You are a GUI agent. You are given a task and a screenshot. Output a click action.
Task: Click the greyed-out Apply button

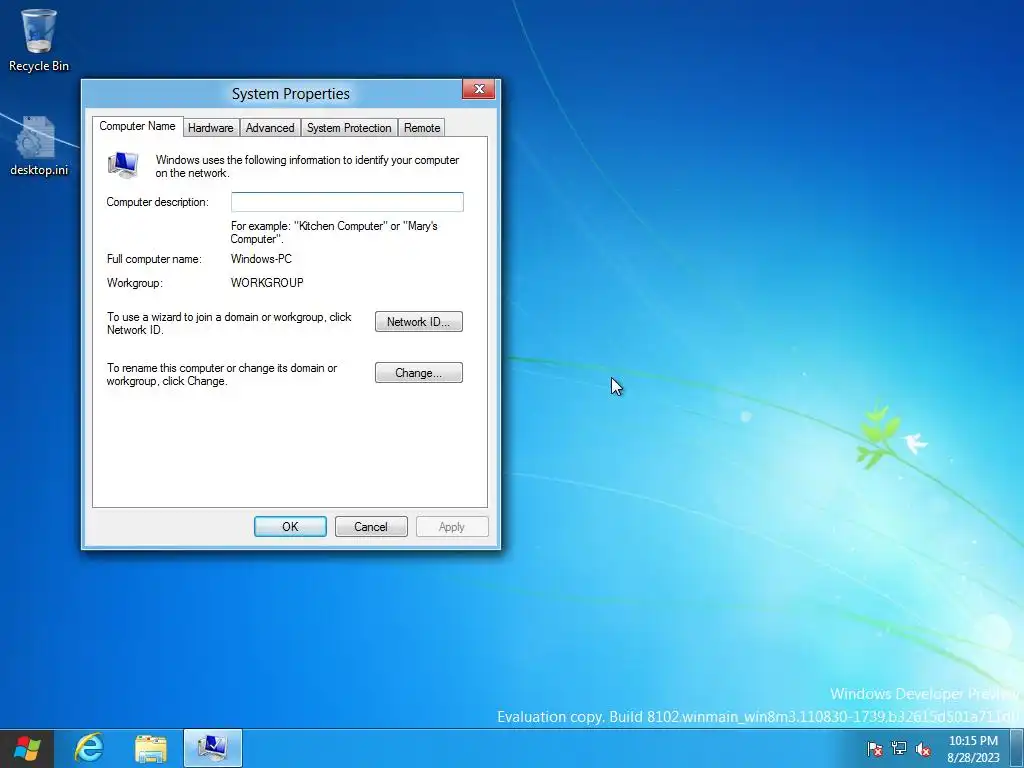[x=452, y=527]
